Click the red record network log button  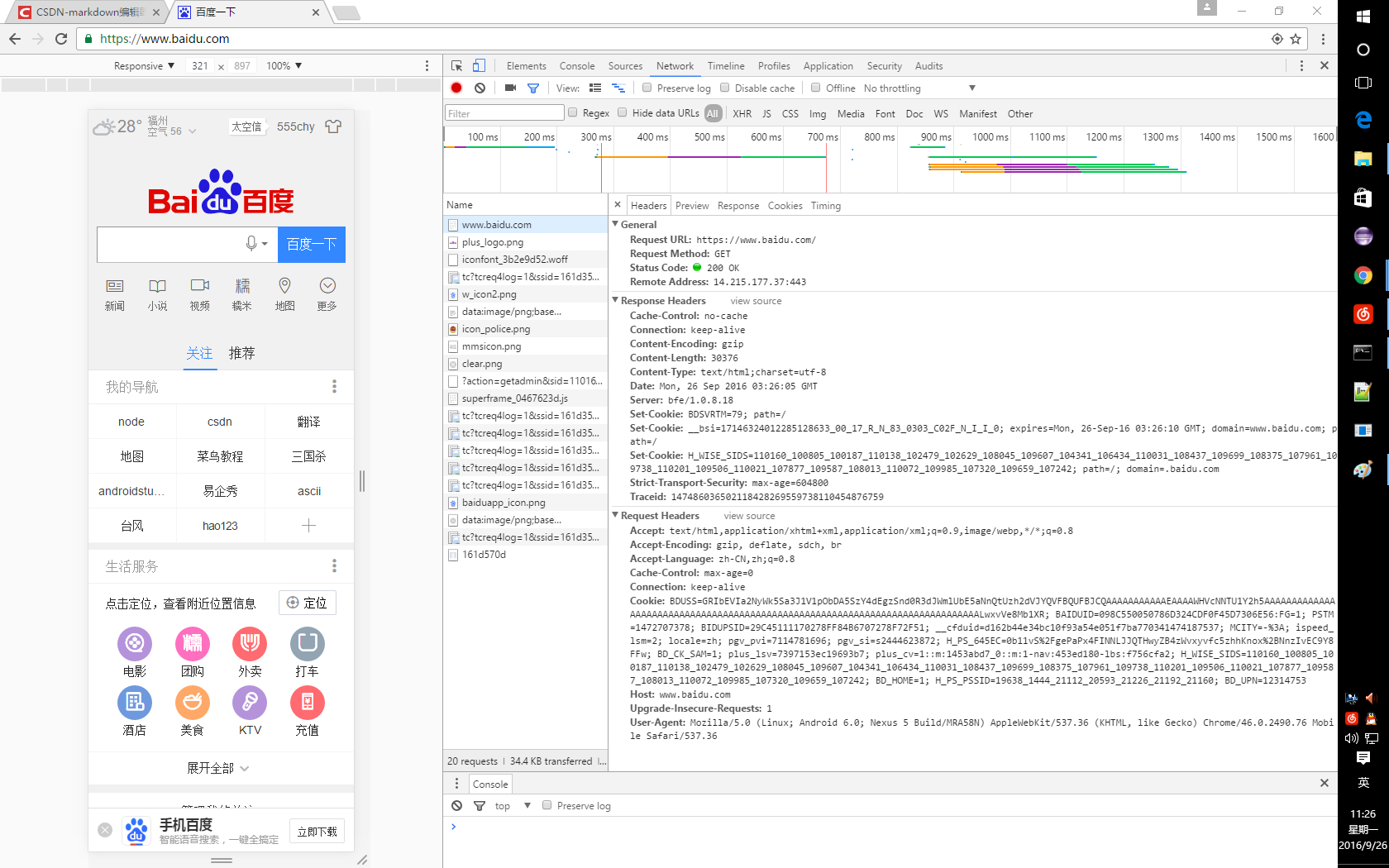coord(456,88)
